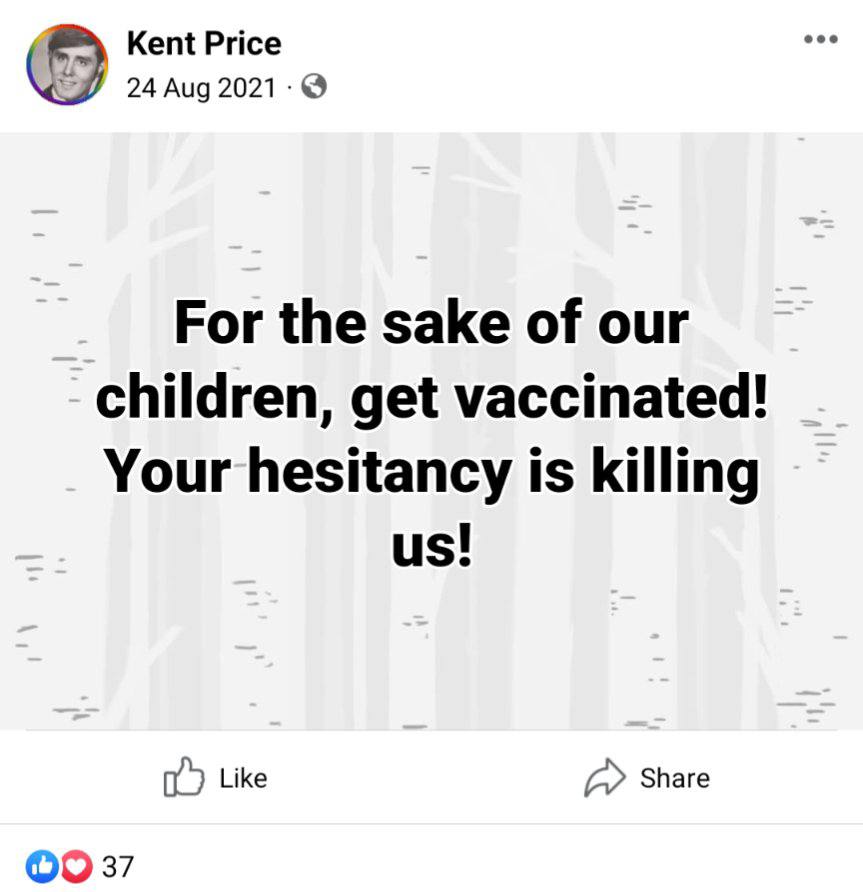Screen dimensions: 863x892
Task: Open Kent Price's profile picture
Action: [66, 65]
